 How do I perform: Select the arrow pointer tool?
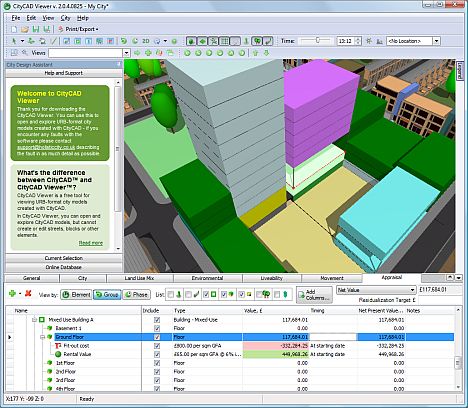[14, 41]
